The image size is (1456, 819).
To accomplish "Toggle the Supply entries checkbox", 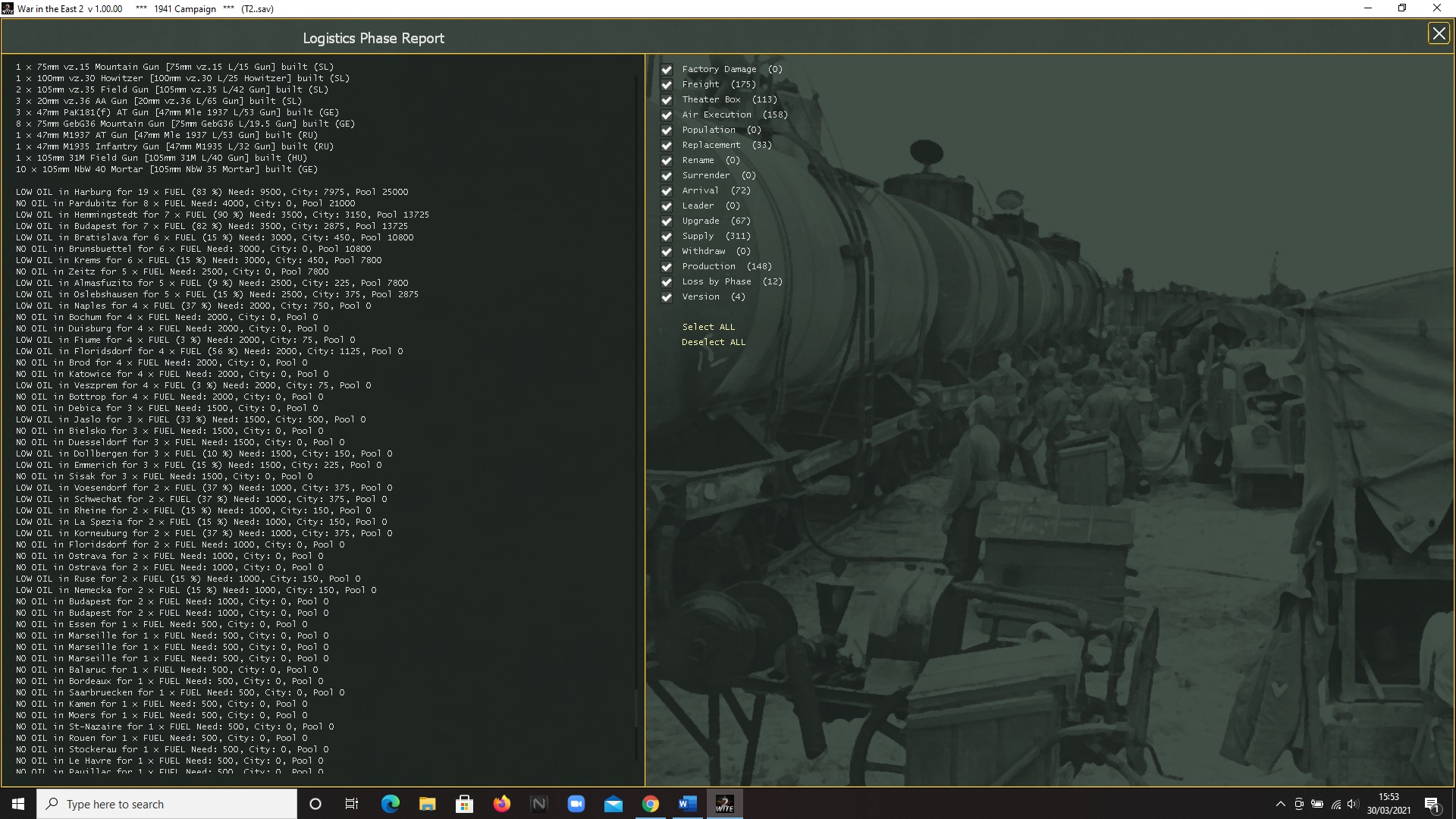I will tap(667, 237).
